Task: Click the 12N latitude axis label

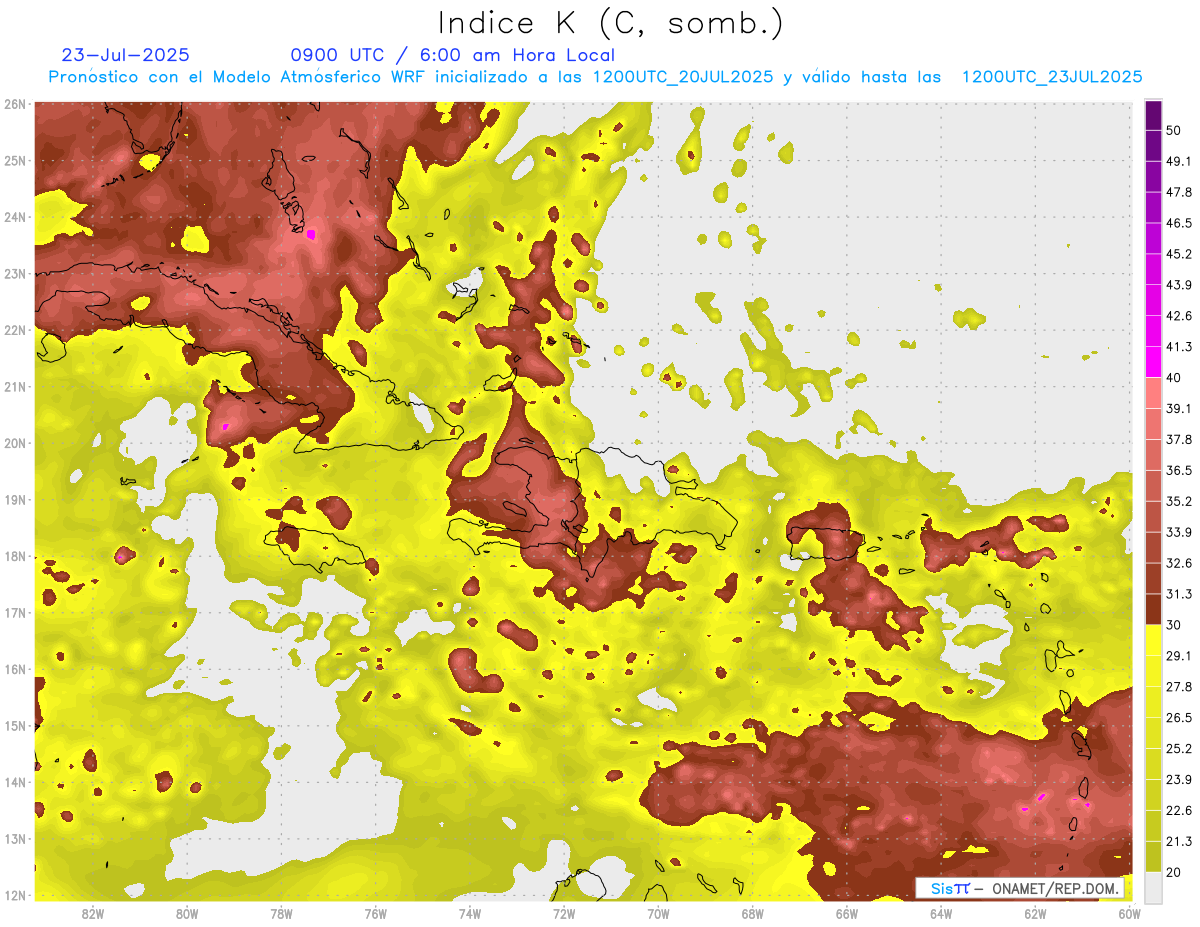Action: coord(15,895)
